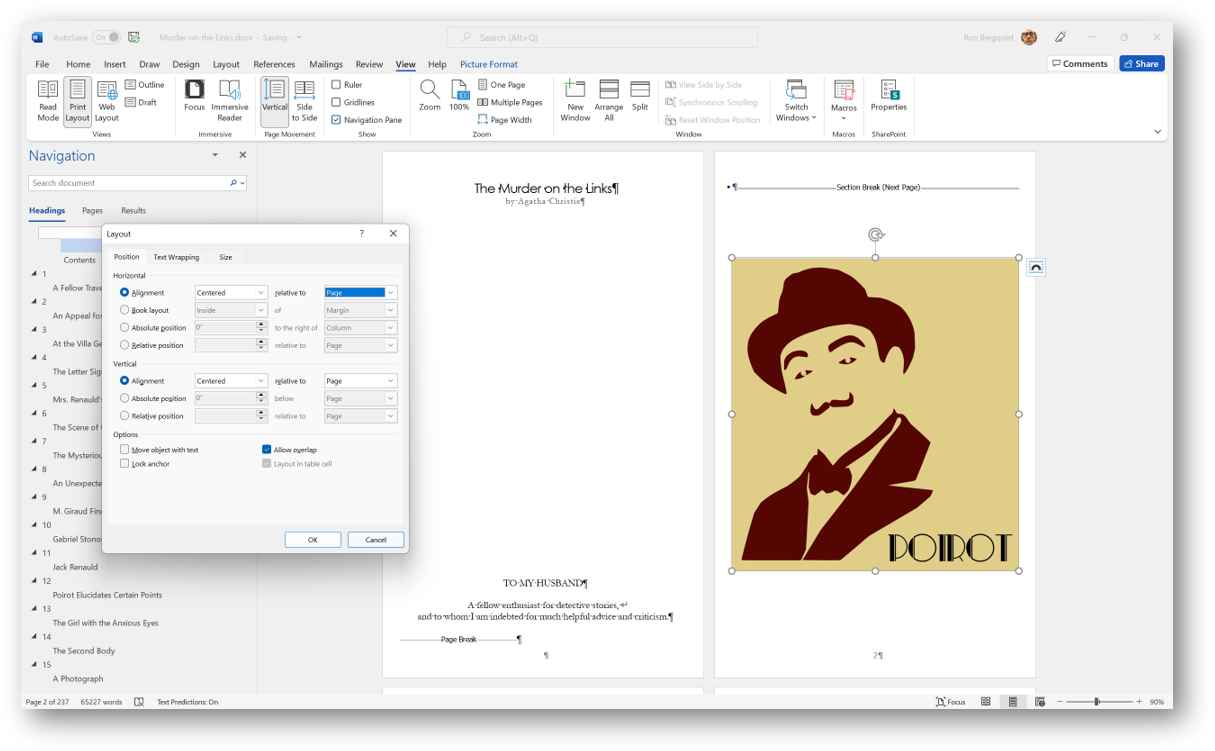Viewport: 1215px width, 751px height.
Task: Select Side to Side page movement
Action: pos(304,100)
